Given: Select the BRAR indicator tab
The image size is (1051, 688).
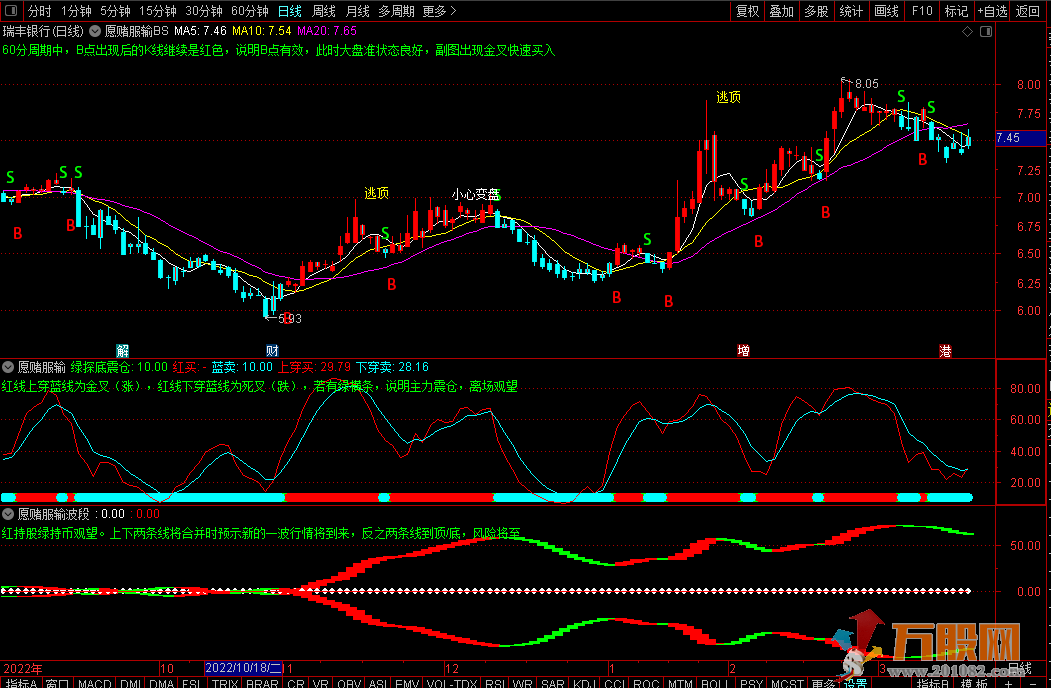Looking at the screenshot, I should tap(262, 683).
